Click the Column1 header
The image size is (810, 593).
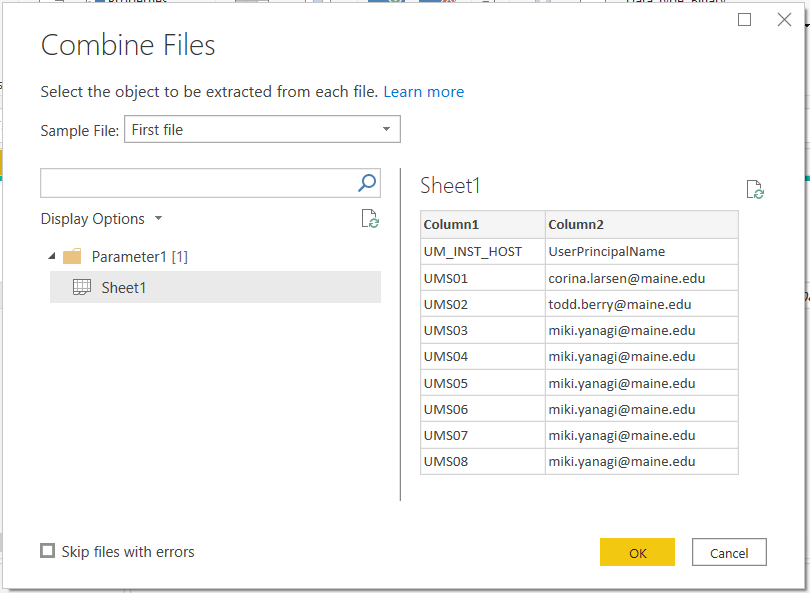tap(483, 224)
